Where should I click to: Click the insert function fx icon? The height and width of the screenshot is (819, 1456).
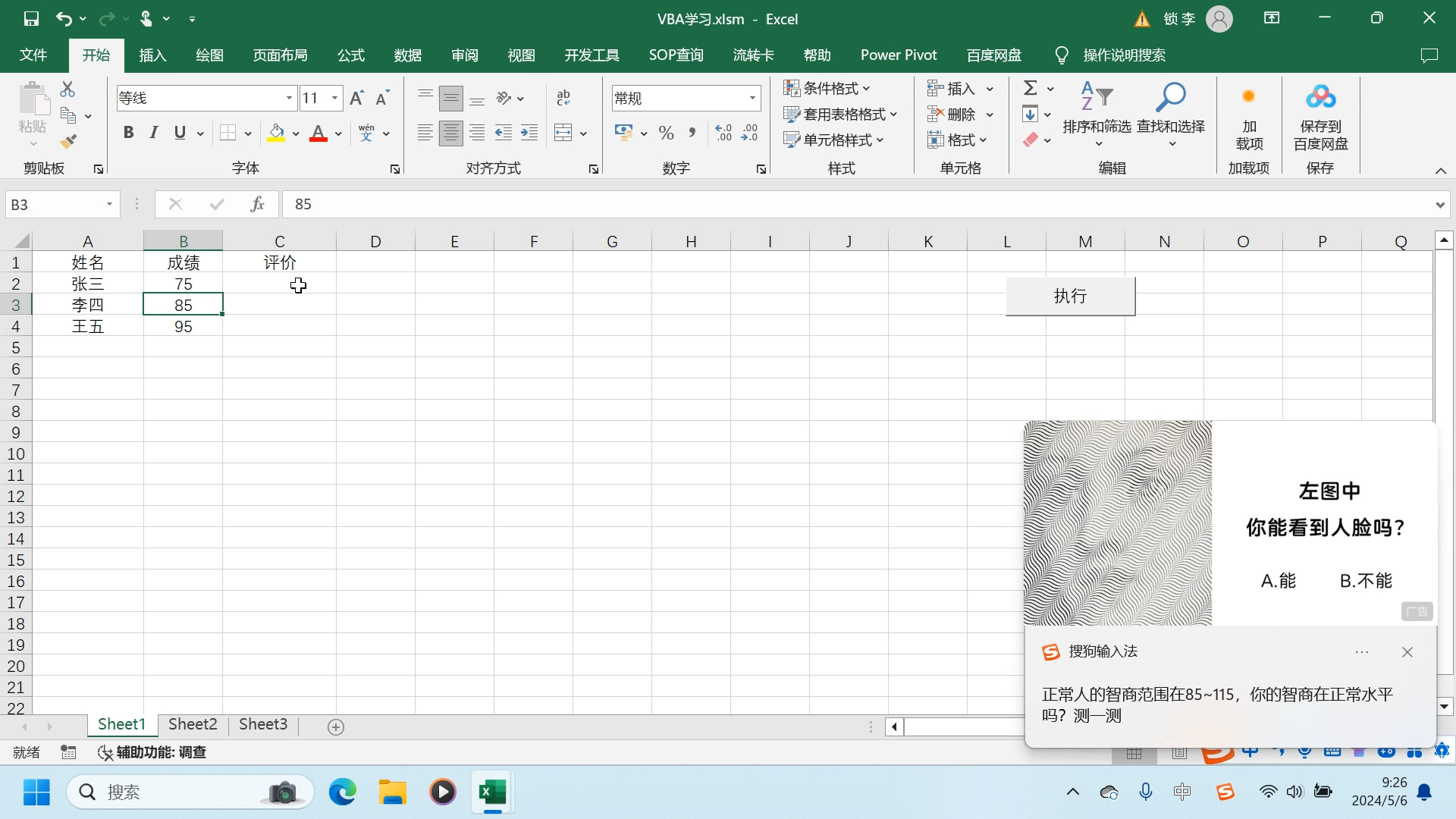click(x=257, y=204)
